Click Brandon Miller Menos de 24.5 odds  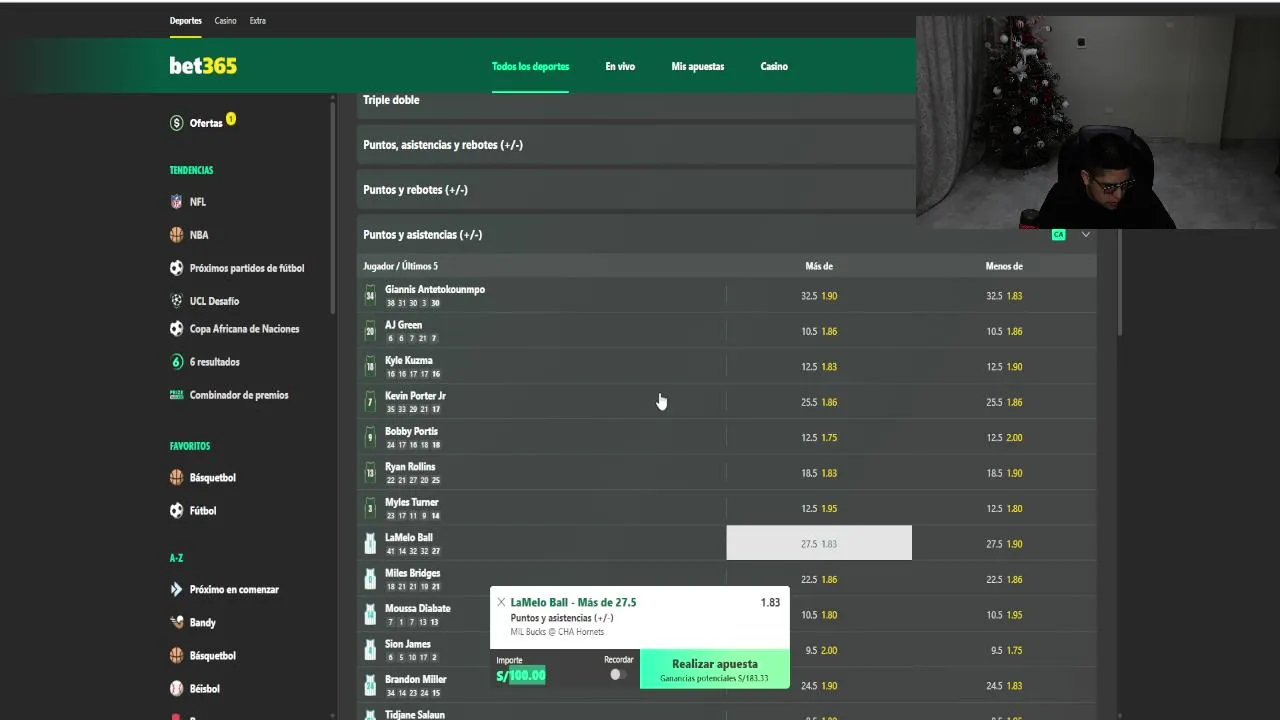tap(1004, 686)
